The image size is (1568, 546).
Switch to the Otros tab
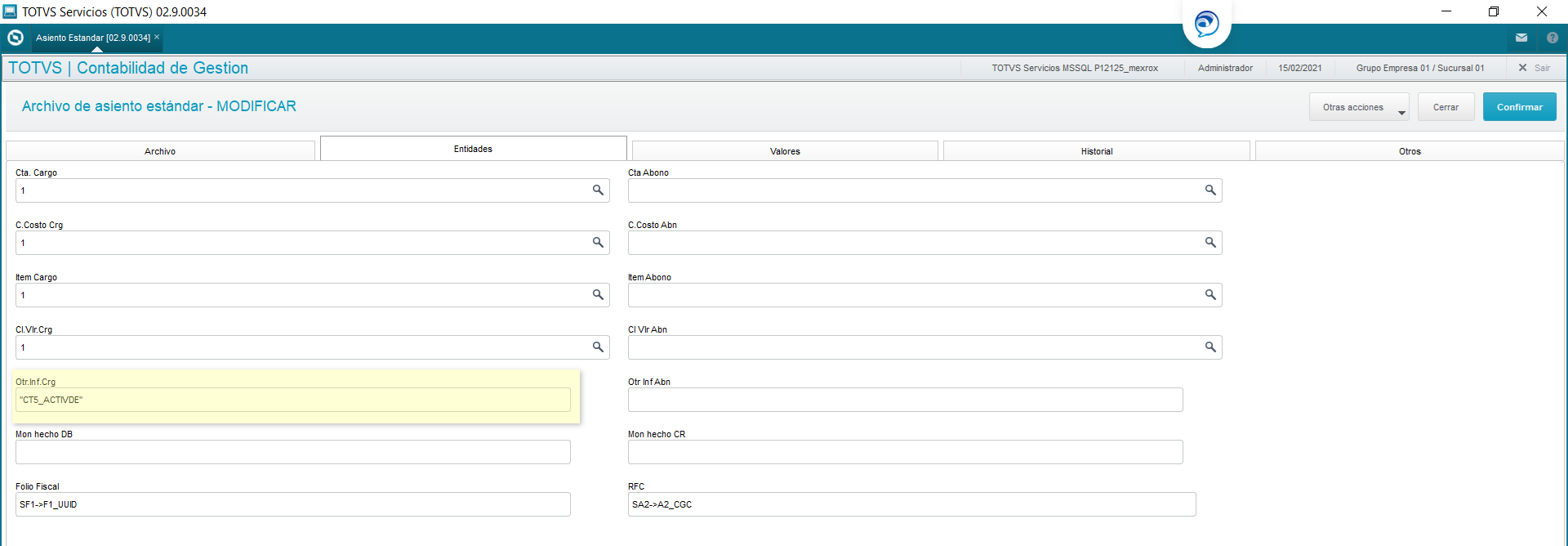pyautogui.click(x=1410, y=151)
